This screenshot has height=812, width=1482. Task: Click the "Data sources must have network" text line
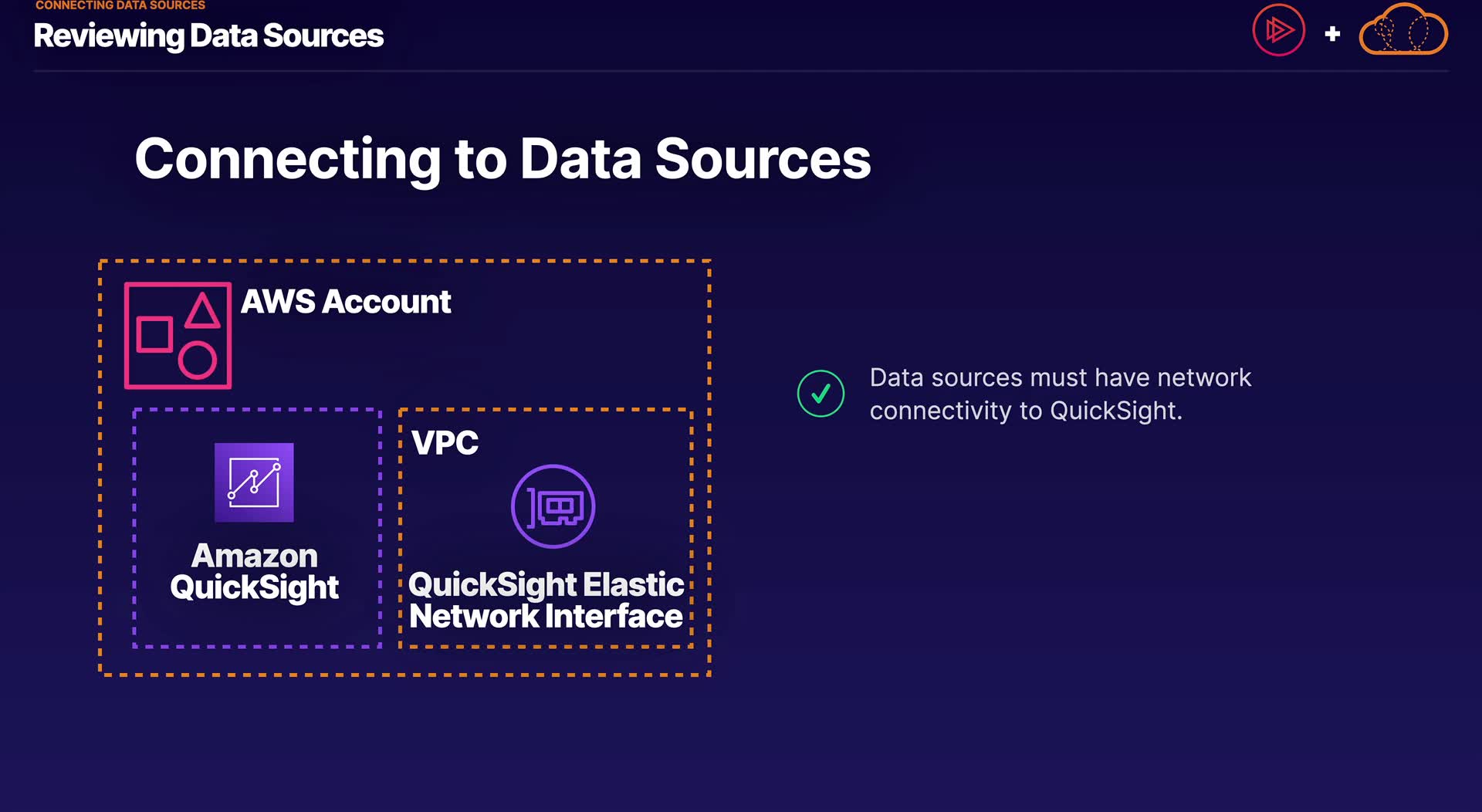pos(1060,377)
